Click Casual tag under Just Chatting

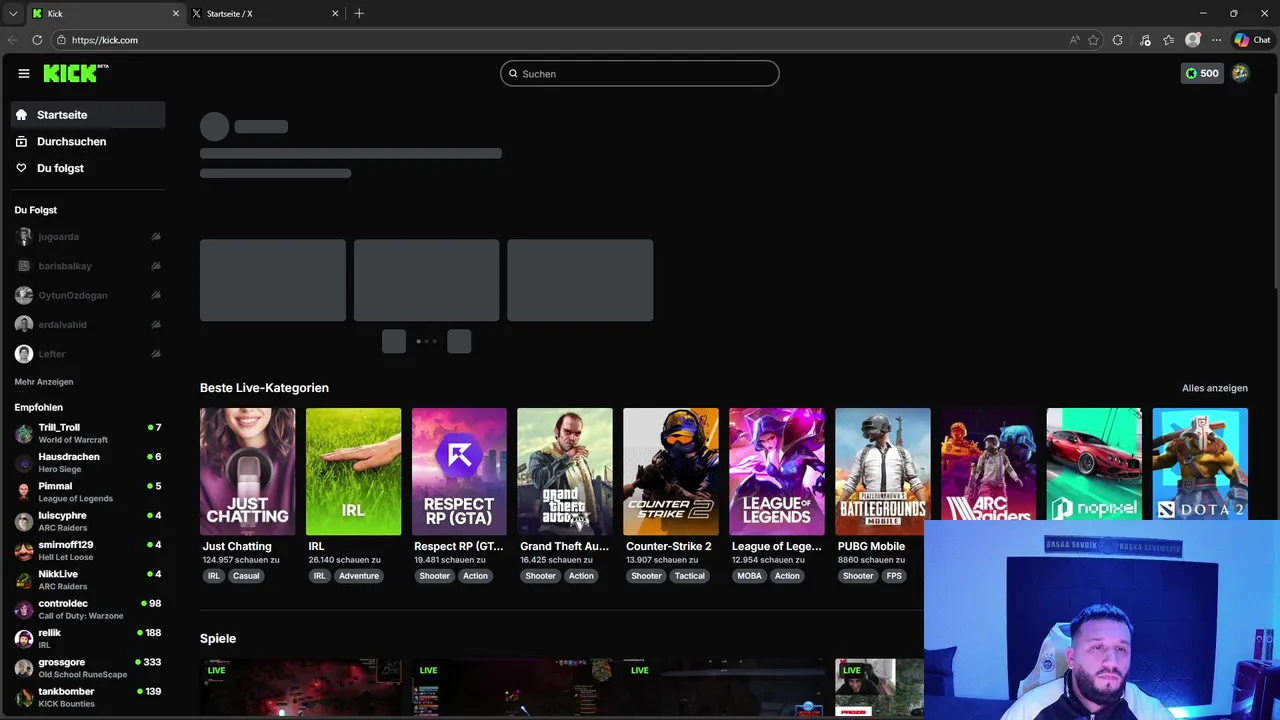click(246, 576)
